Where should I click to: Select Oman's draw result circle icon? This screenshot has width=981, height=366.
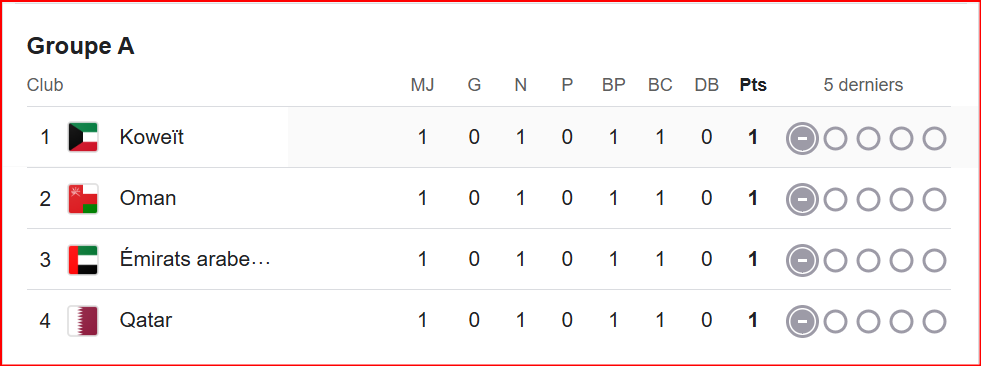click(x=802, y=199)
